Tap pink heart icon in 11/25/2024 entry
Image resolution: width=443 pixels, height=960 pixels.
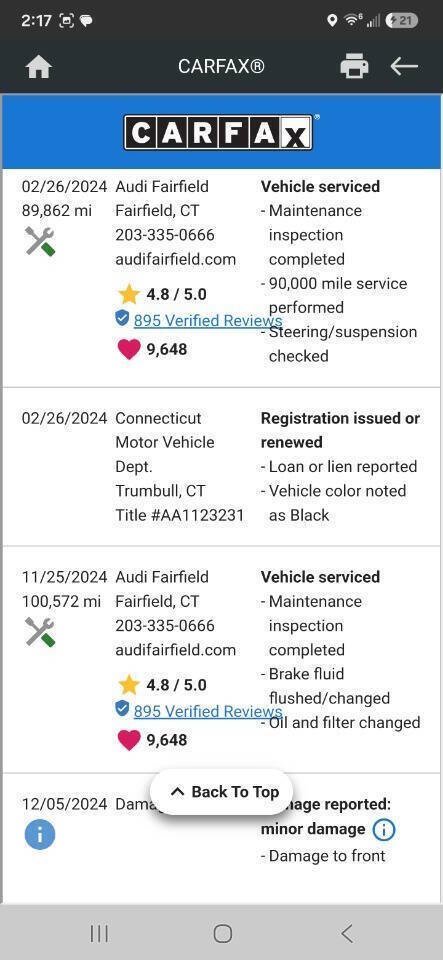[128, 740]
